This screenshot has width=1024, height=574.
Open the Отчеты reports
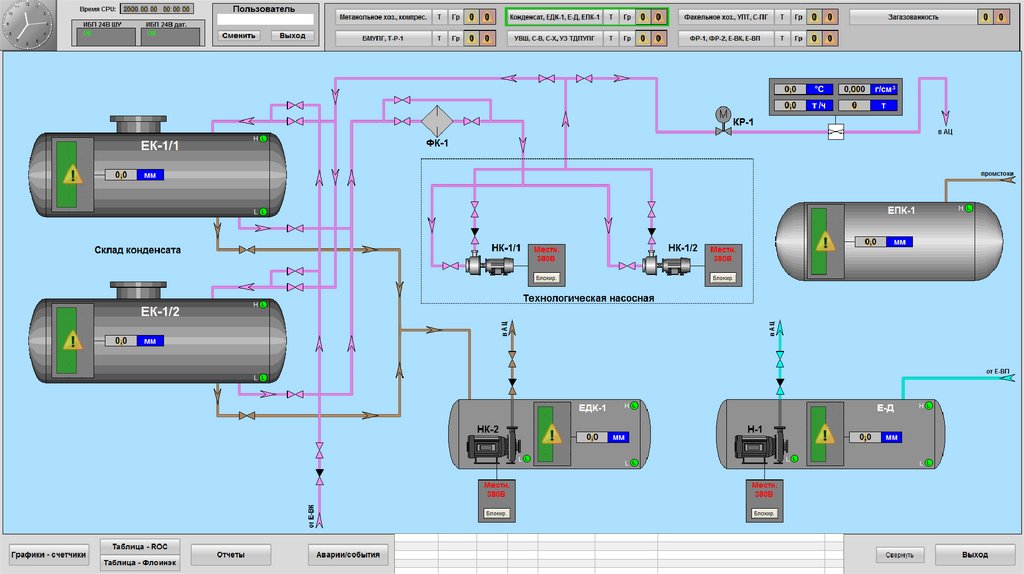pyautogui.click(x=231, y=554)
